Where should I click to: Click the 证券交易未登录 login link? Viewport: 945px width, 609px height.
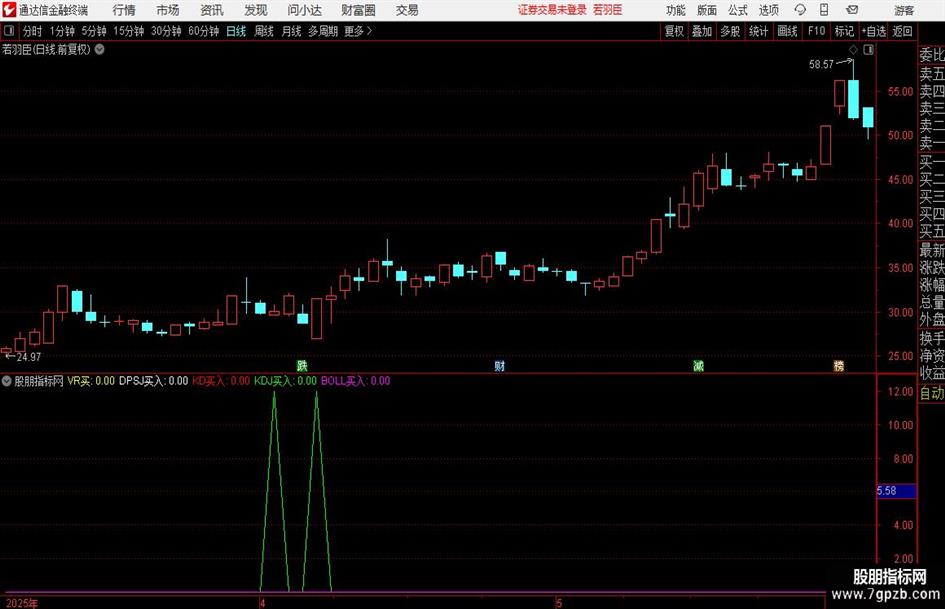(x=552, y=10)
